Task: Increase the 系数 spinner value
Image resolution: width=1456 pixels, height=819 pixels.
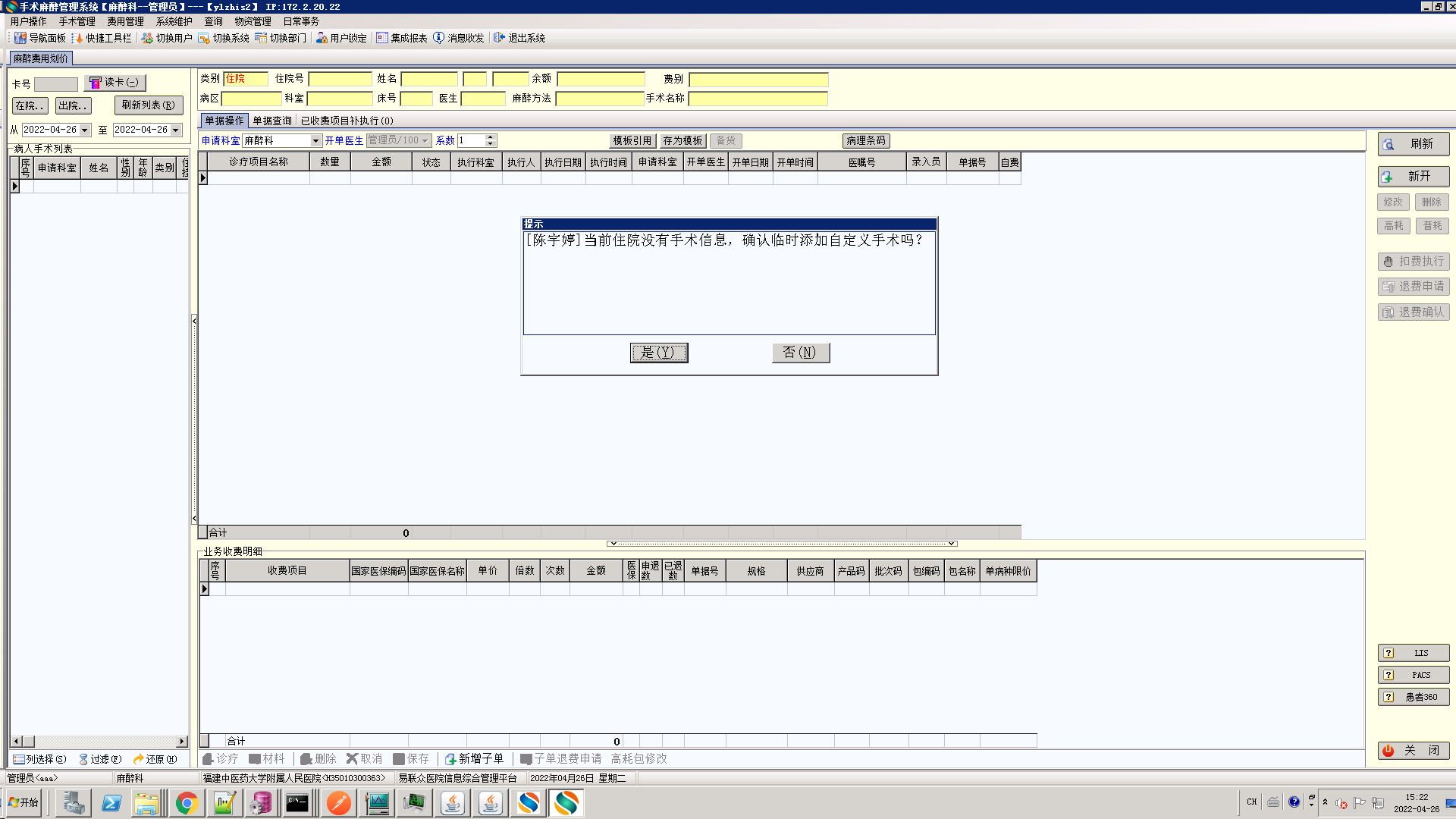Action: point(491,137)
